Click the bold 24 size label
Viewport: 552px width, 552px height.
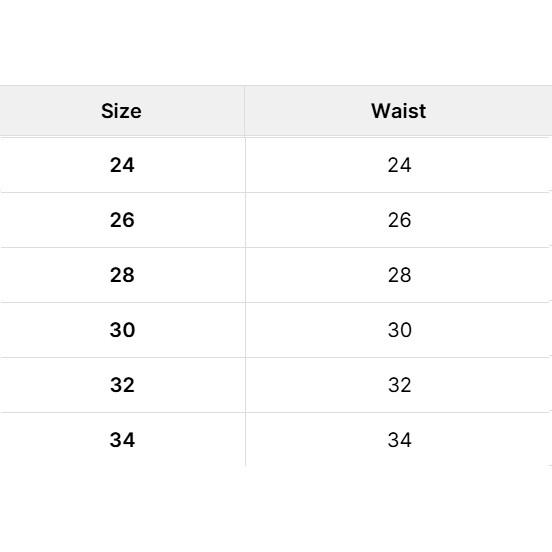click(x=122, y=165)
